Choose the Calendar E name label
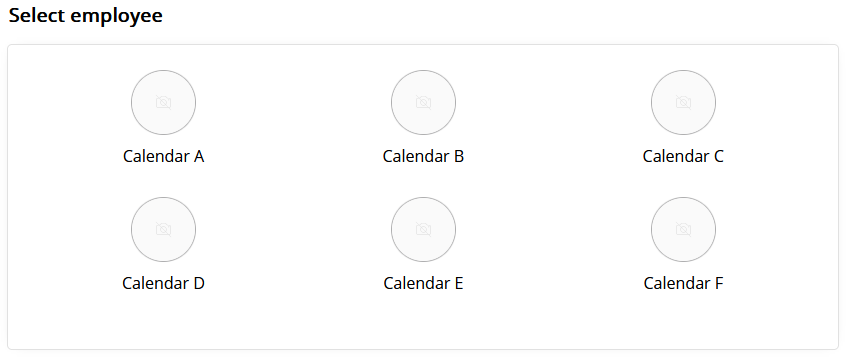This screenshot has width=849, height=362. tap(423, 284)
